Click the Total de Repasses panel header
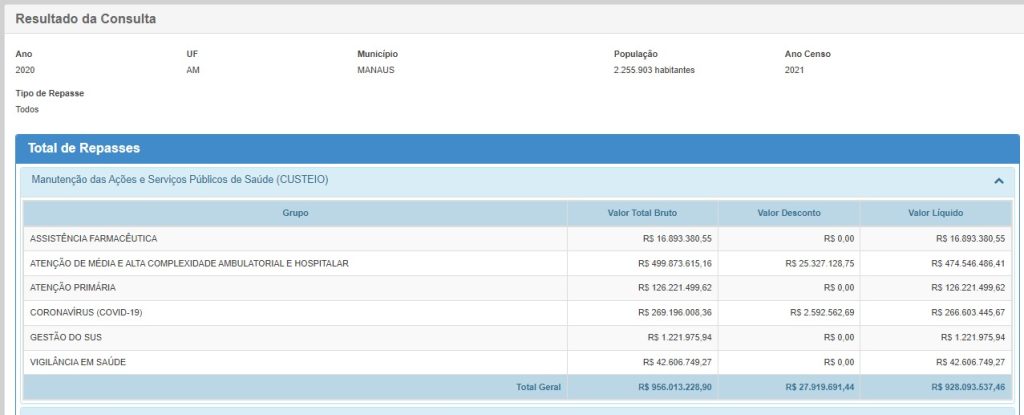The width and height of the screenshot is (1024, 415). pos(84,148)
